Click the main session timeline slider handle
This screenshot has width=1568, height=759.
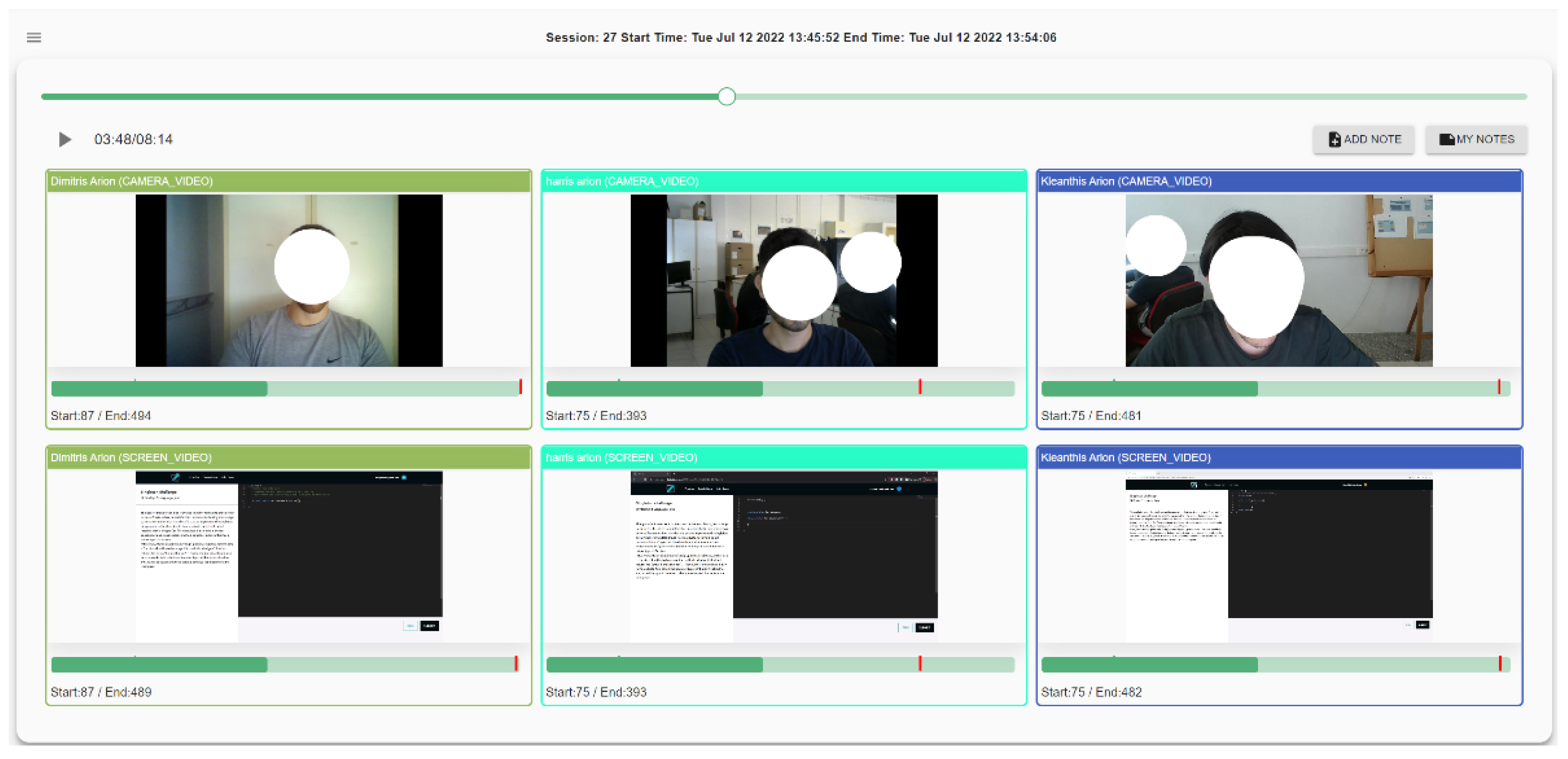tap(726, 97)
